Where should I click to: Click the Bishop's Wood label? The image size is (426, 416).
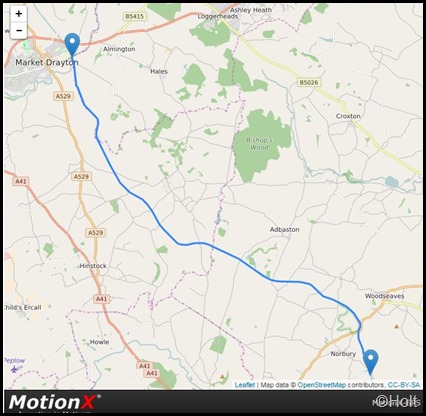[259, 144]
